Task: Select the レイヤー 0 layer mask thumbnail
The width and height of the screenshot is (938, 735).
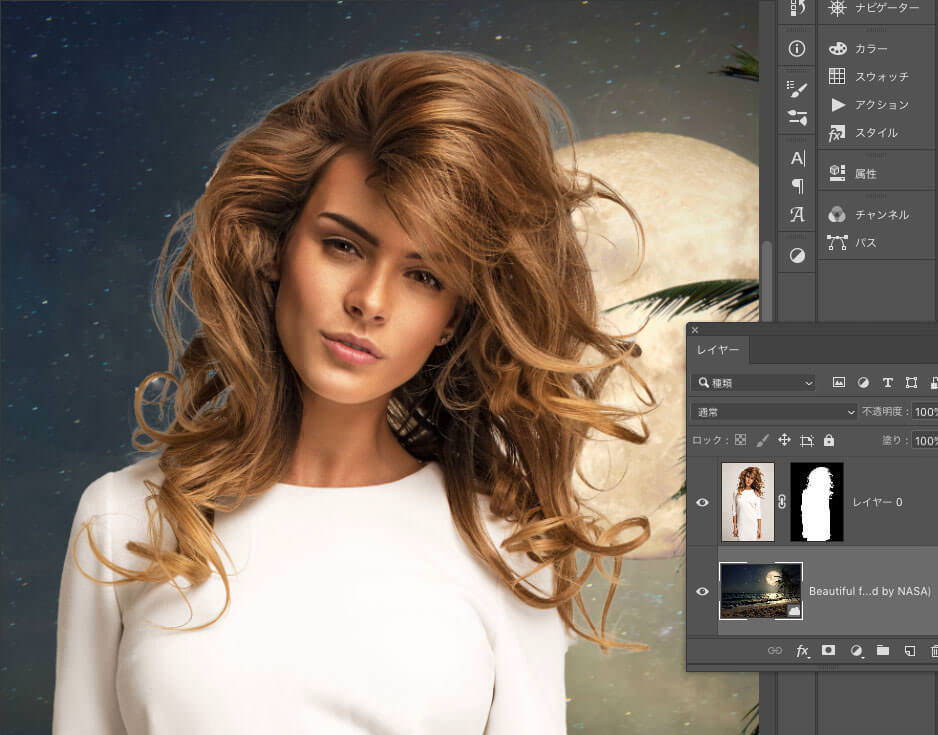Action: tap(817, 502)
